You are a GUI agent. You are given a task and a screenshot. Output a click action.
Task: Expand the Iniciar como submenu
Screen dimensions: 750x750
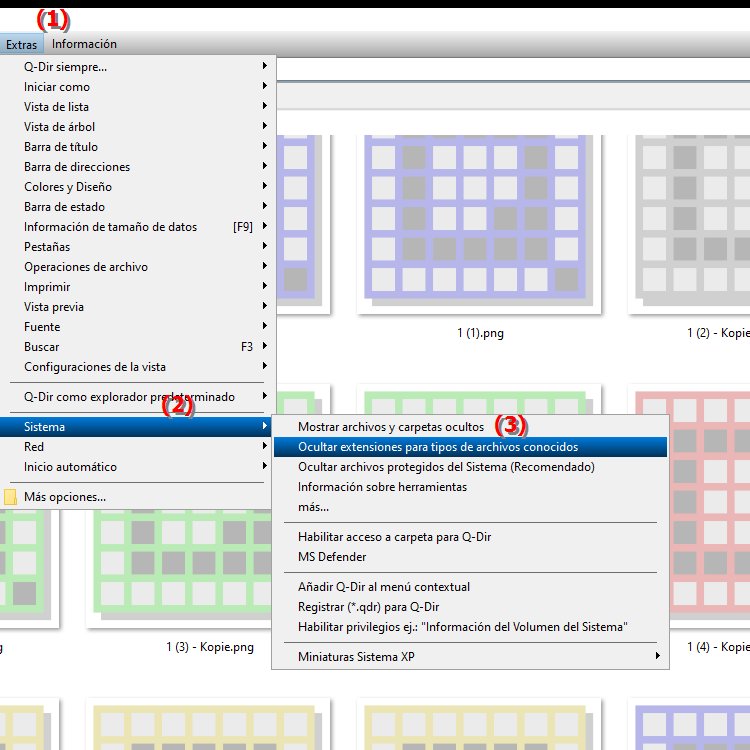click(138, 87)
